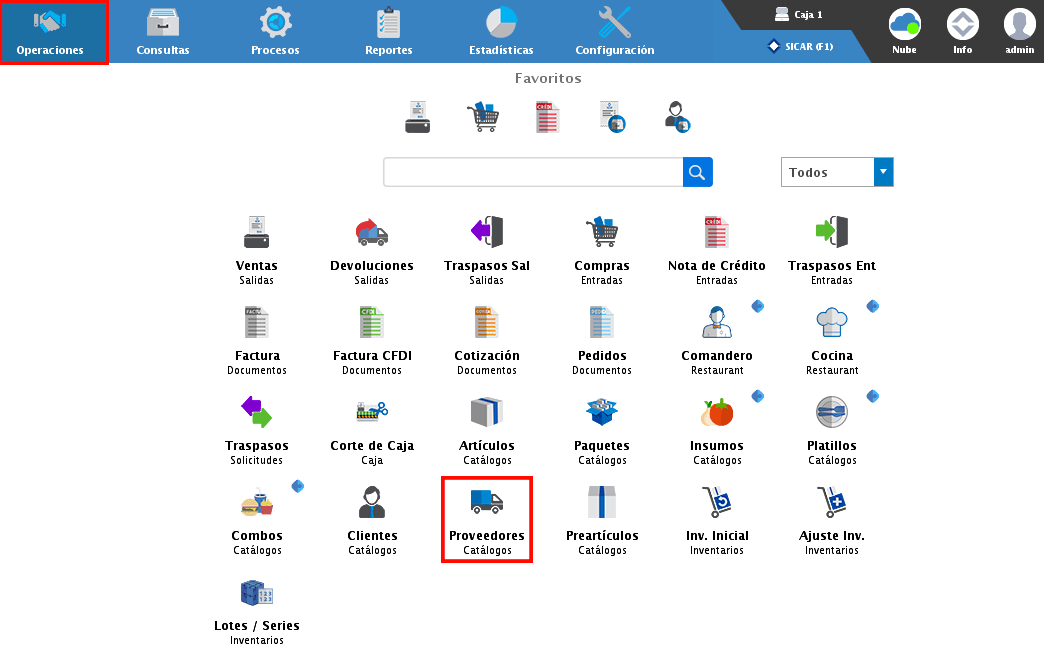Open Lotes / Series inventory module

pos(257,593)
